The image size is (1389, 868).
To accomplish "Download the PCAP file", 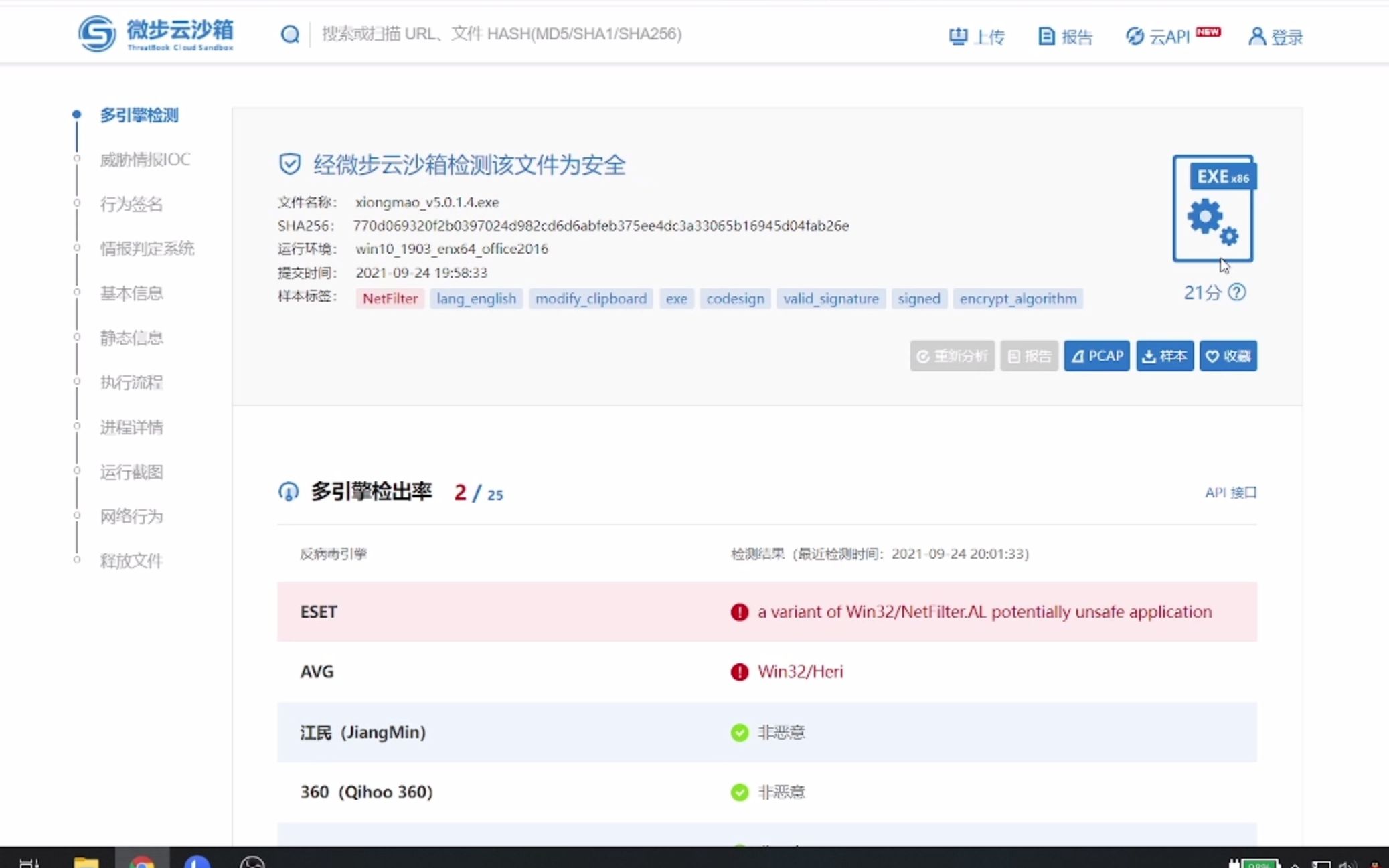I will [1096, 356].
